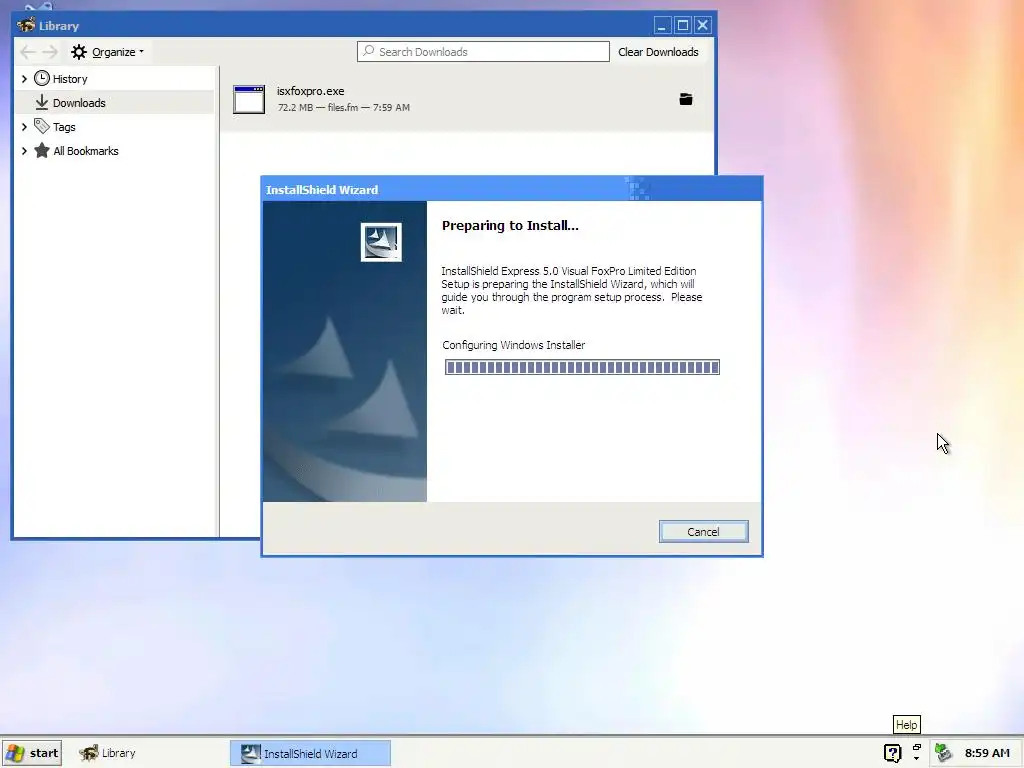
Task: Go forward with the Library forward arrow
Action: 50,52
